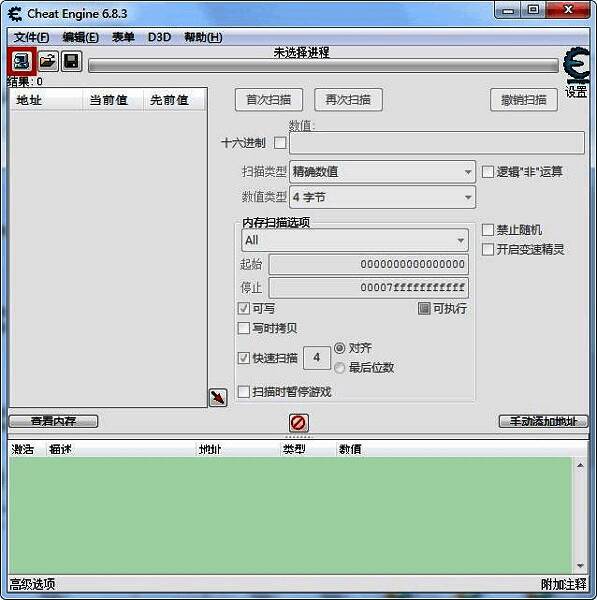Click the 撤销扫描 undo scan button
This screenshot has width=597, height=600.
click(x=524, y=100)
